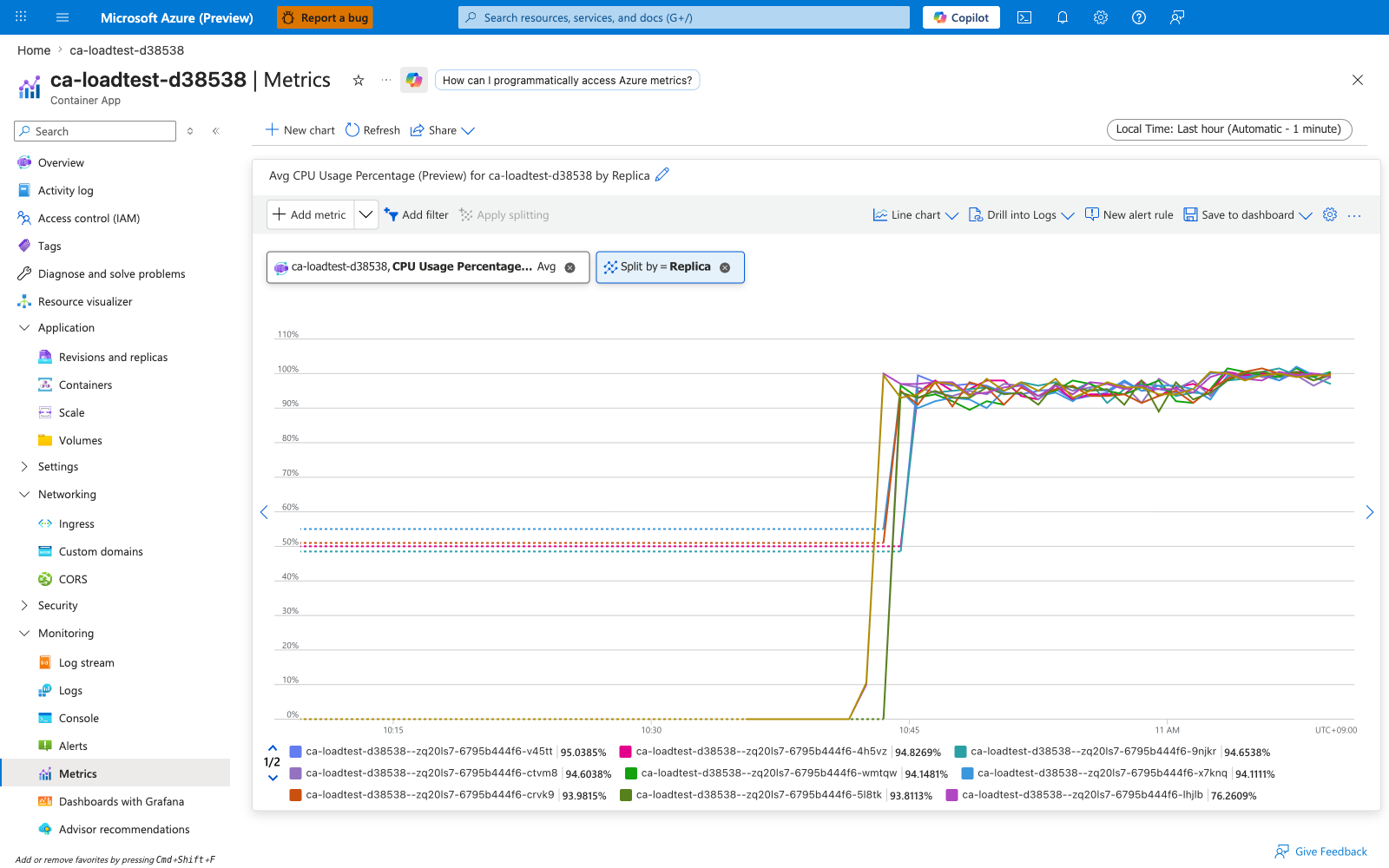Open Dashboards with Grafana
Viewport: 1389px width, 868px height.
click(x=121, y=802)
